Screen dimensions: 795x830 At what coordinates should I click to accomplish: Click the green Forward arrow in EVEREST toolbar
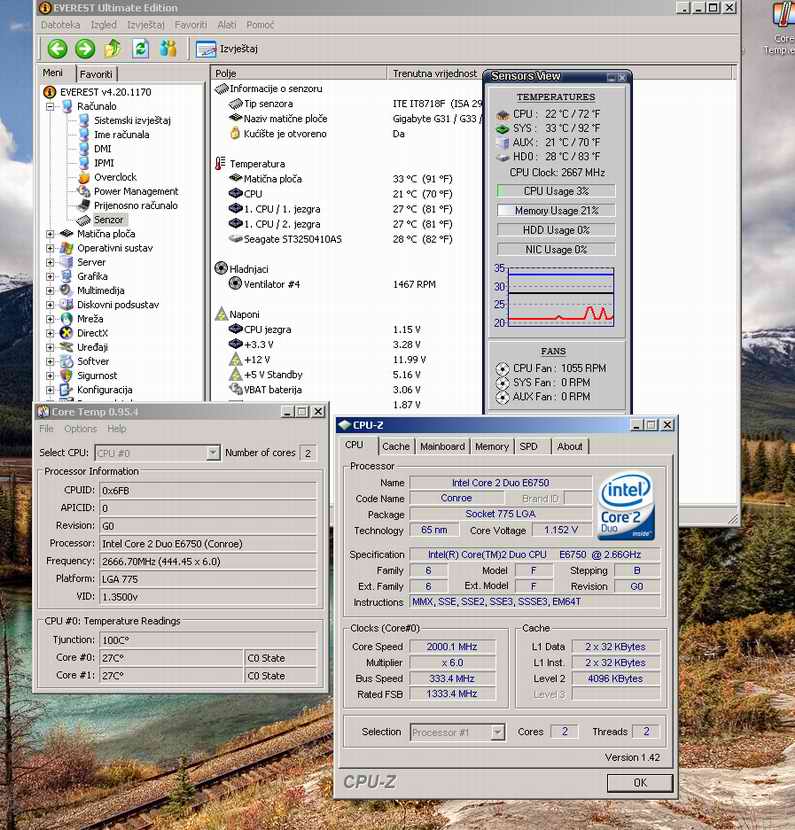point(85,48)
